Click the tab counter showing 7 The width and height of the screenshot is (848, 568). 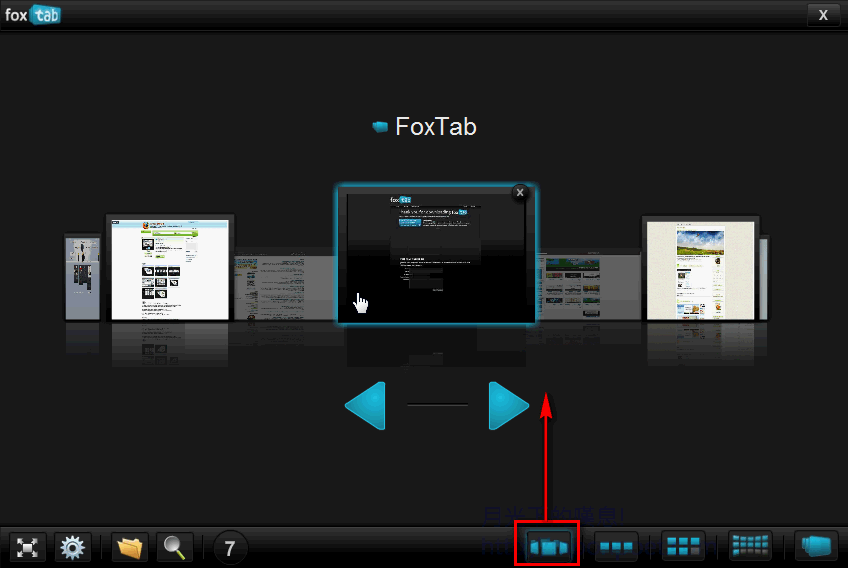(x=230, y=548)
